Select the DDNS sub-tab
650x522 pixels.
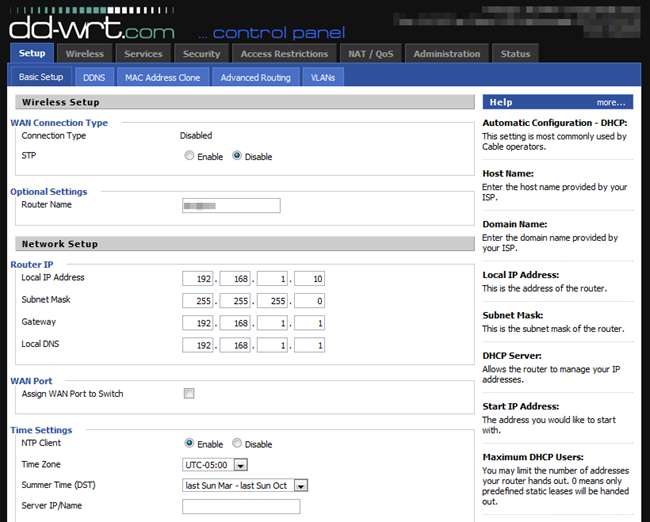point(94,77)
